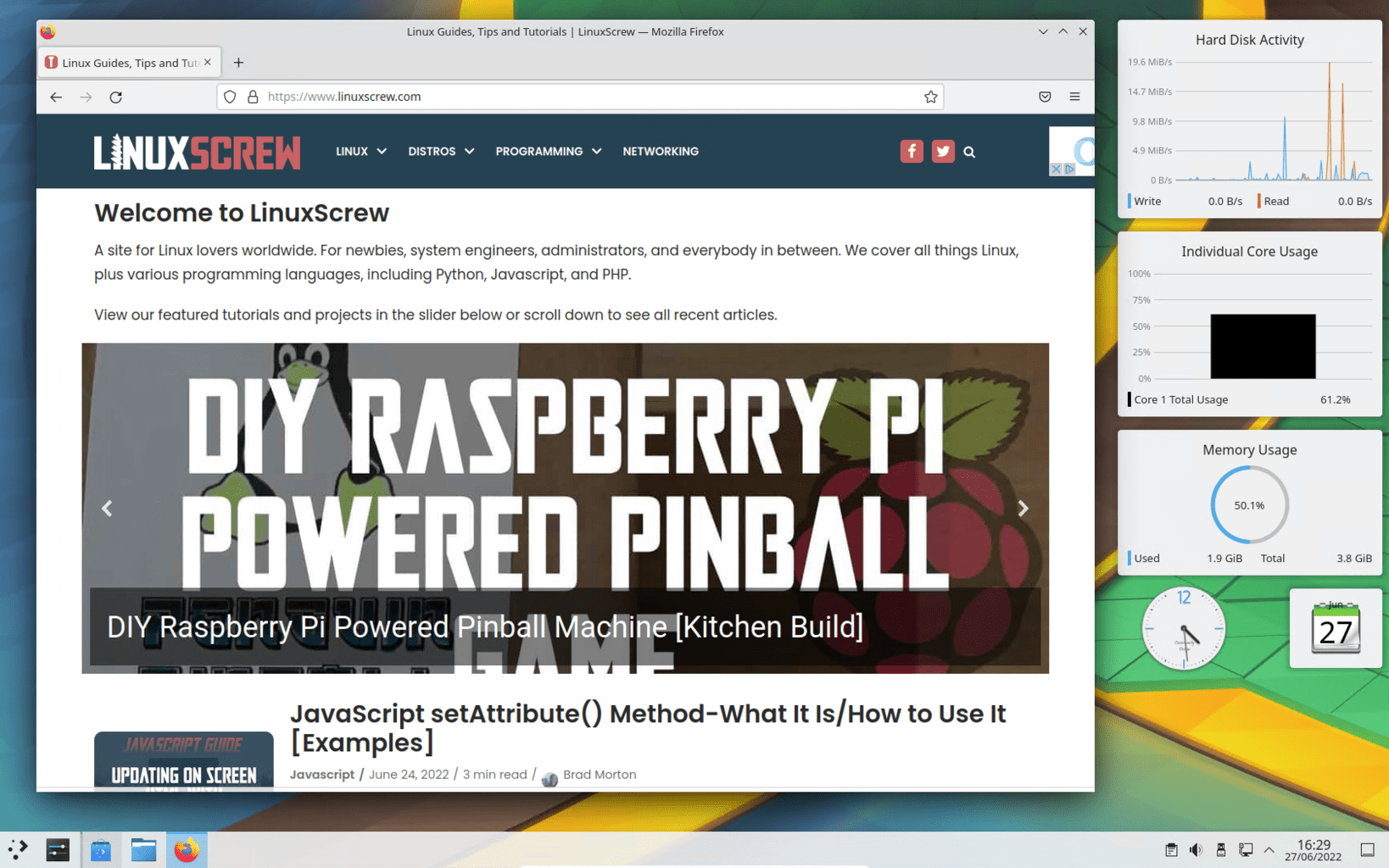1389x868 pixels.
Task: Click the show desktop button
Action: [x=1367, y=850]
